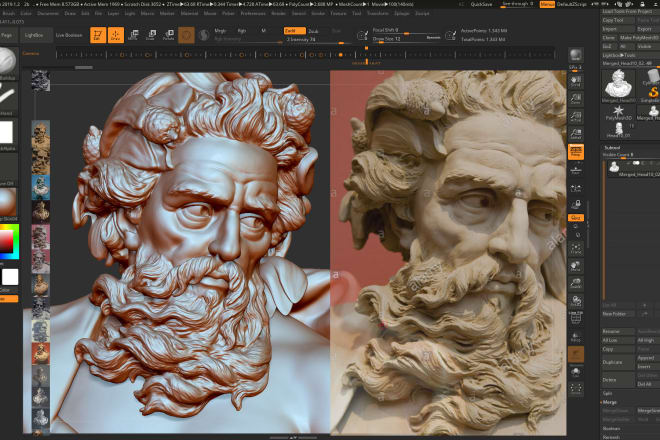Toggle the orange Xyz rotation button

576,218
